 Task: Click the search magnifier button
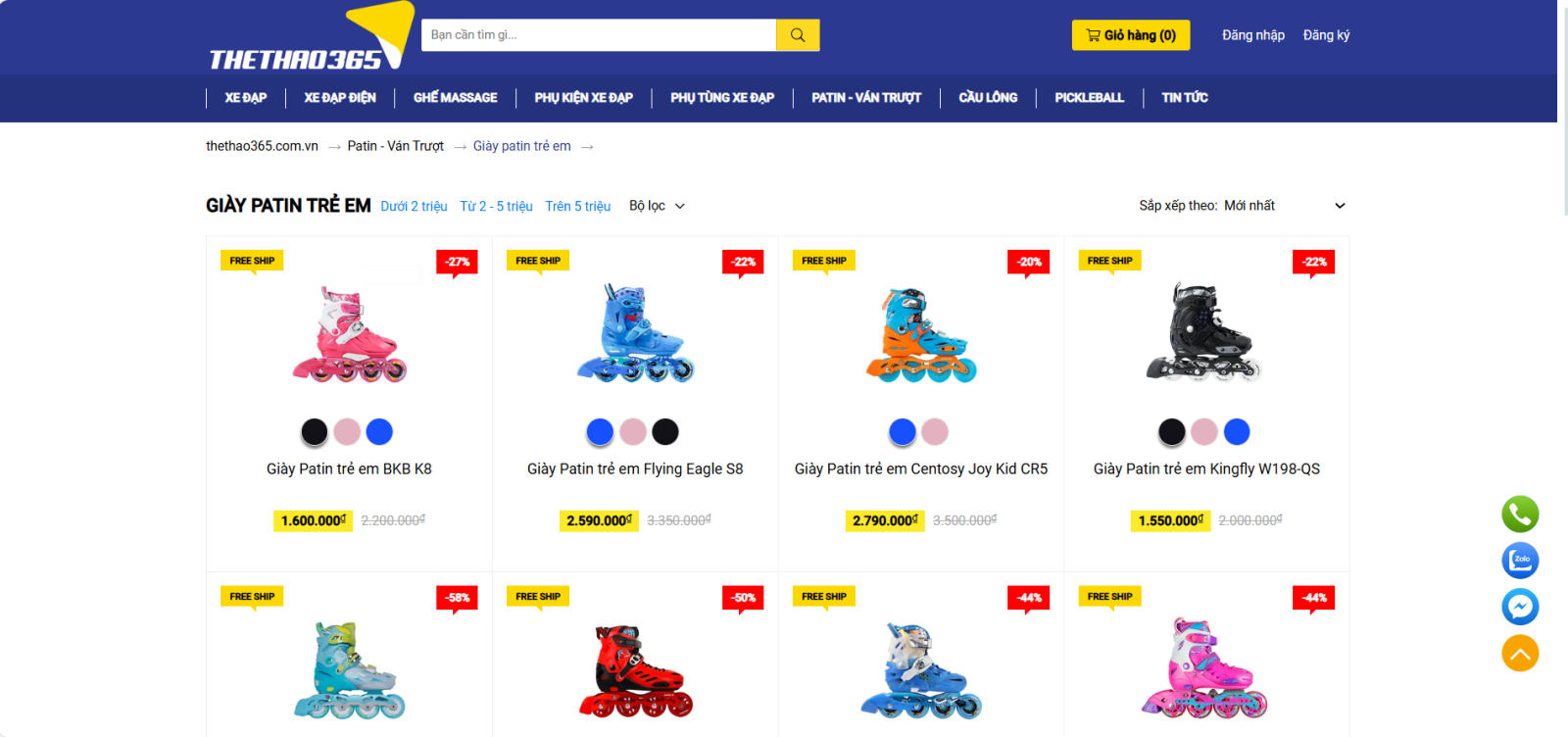(x=798, y=35)
